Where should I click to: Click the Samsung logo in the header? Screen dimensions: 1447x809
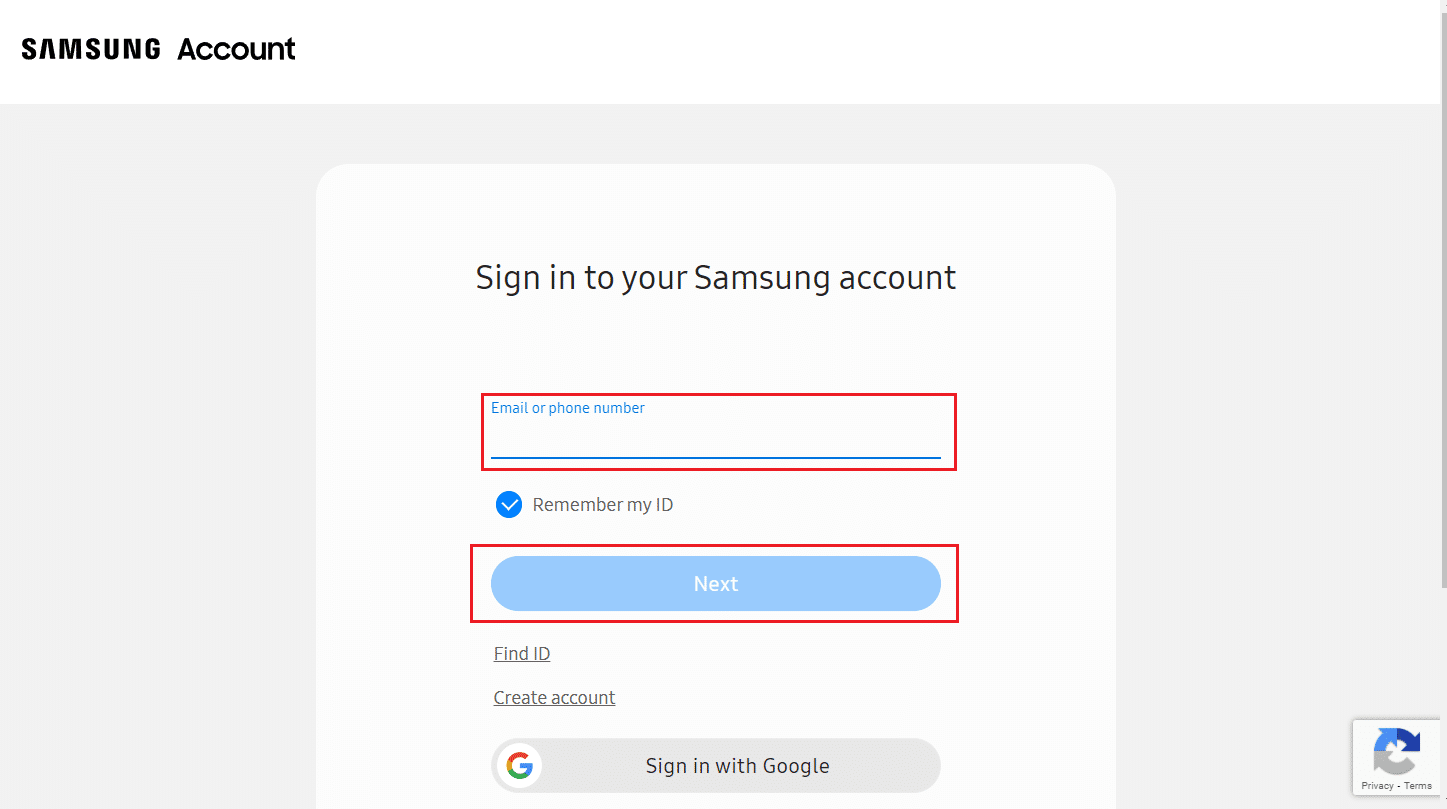point(91,49)
